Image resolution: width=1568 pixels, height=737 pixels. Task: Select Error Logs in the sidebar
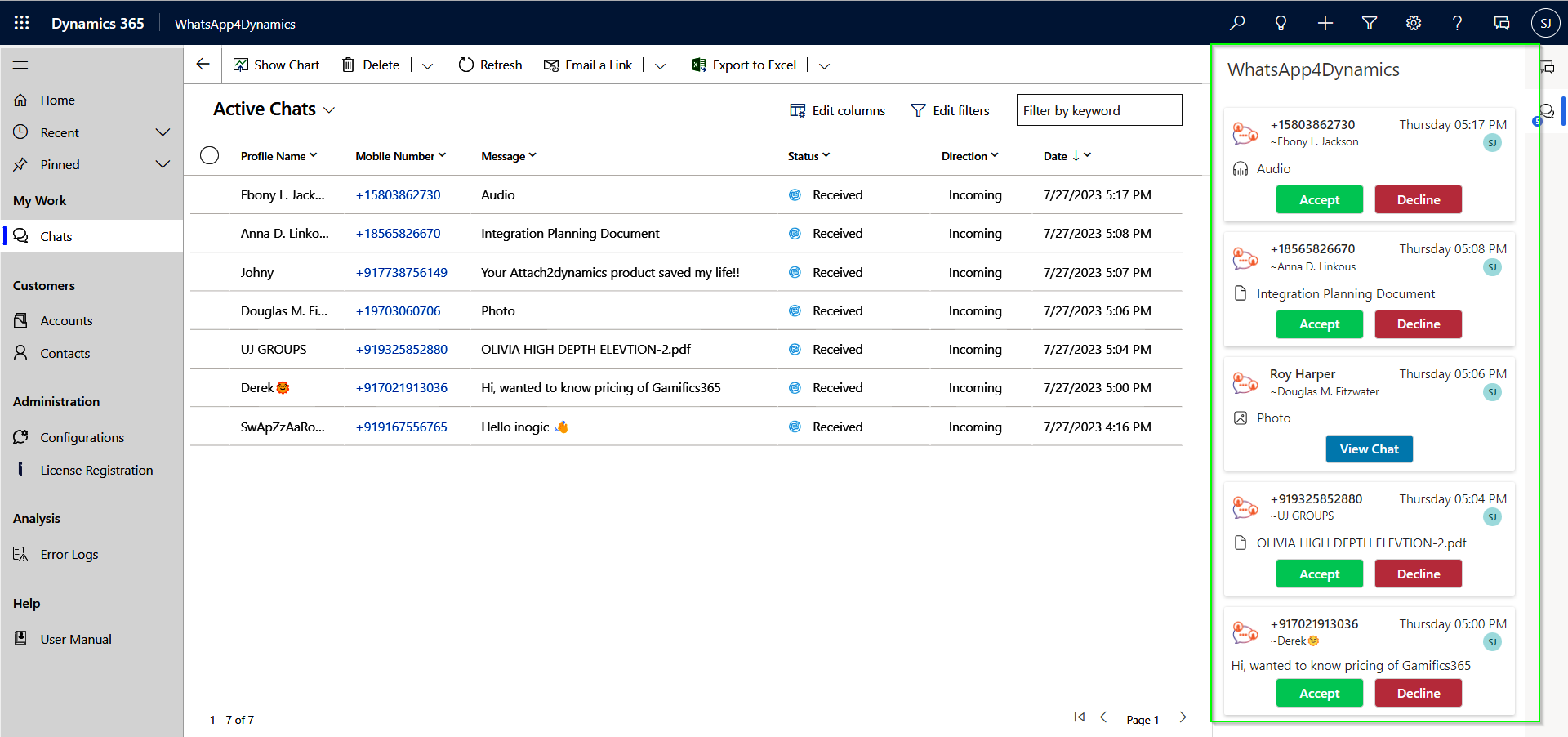tap(69, 554)
